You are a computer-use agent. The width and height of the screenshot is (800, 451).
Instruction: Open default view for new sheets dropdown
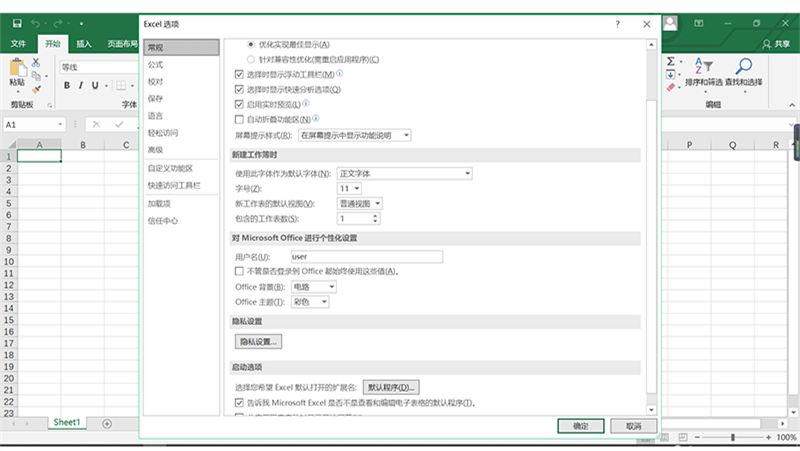360,204
